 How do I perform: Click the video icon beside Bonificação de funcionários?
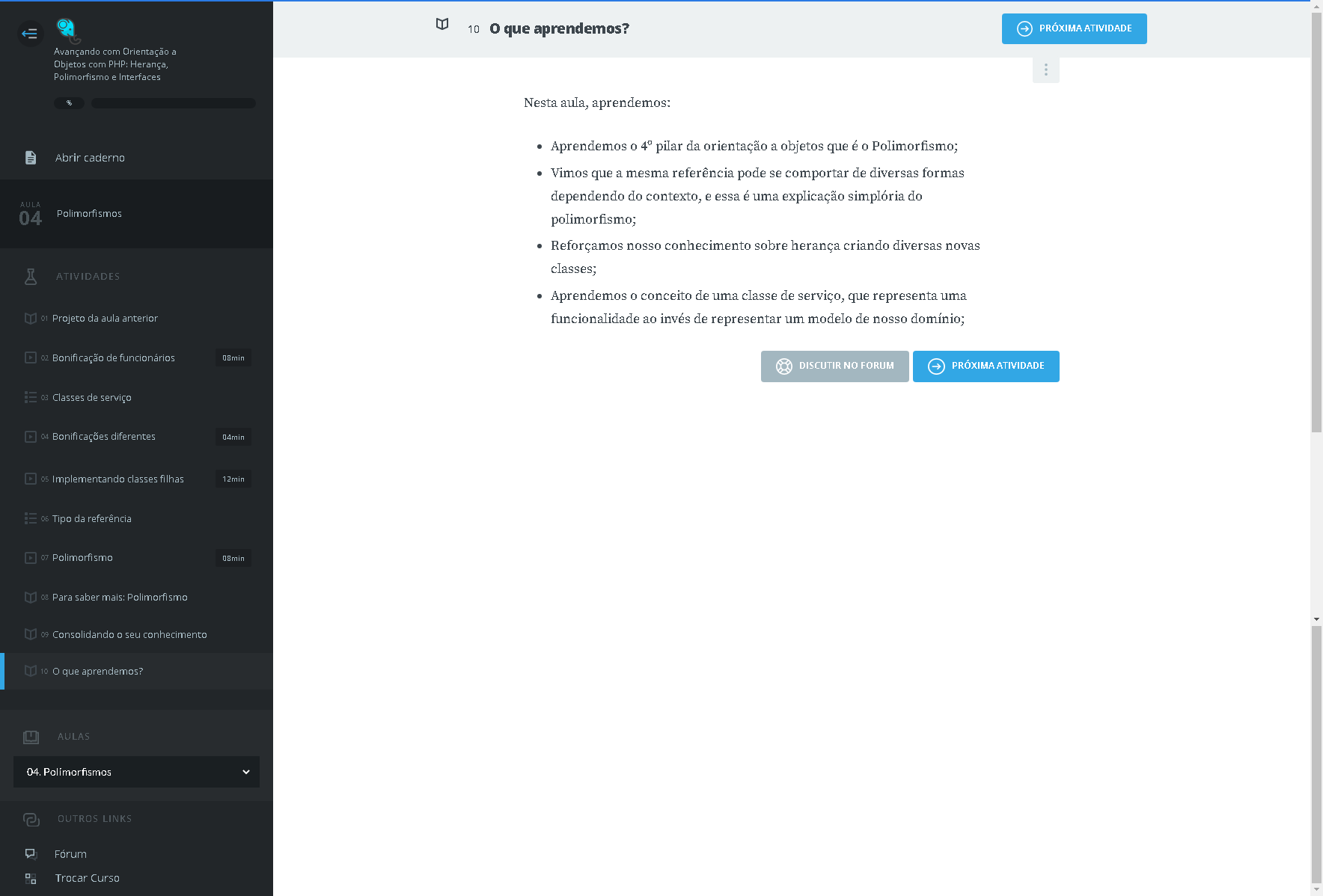tap(31, 358)
